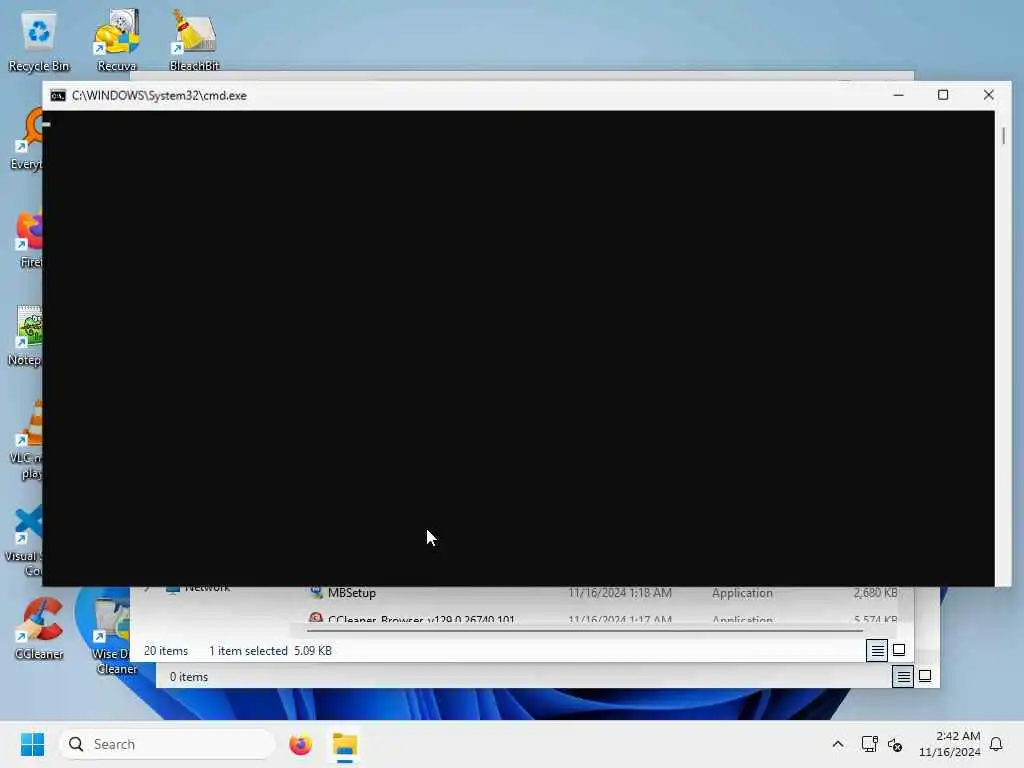Switch to large icons view in 20 items window
The image size is (1024, 768).
pos(899,650)
